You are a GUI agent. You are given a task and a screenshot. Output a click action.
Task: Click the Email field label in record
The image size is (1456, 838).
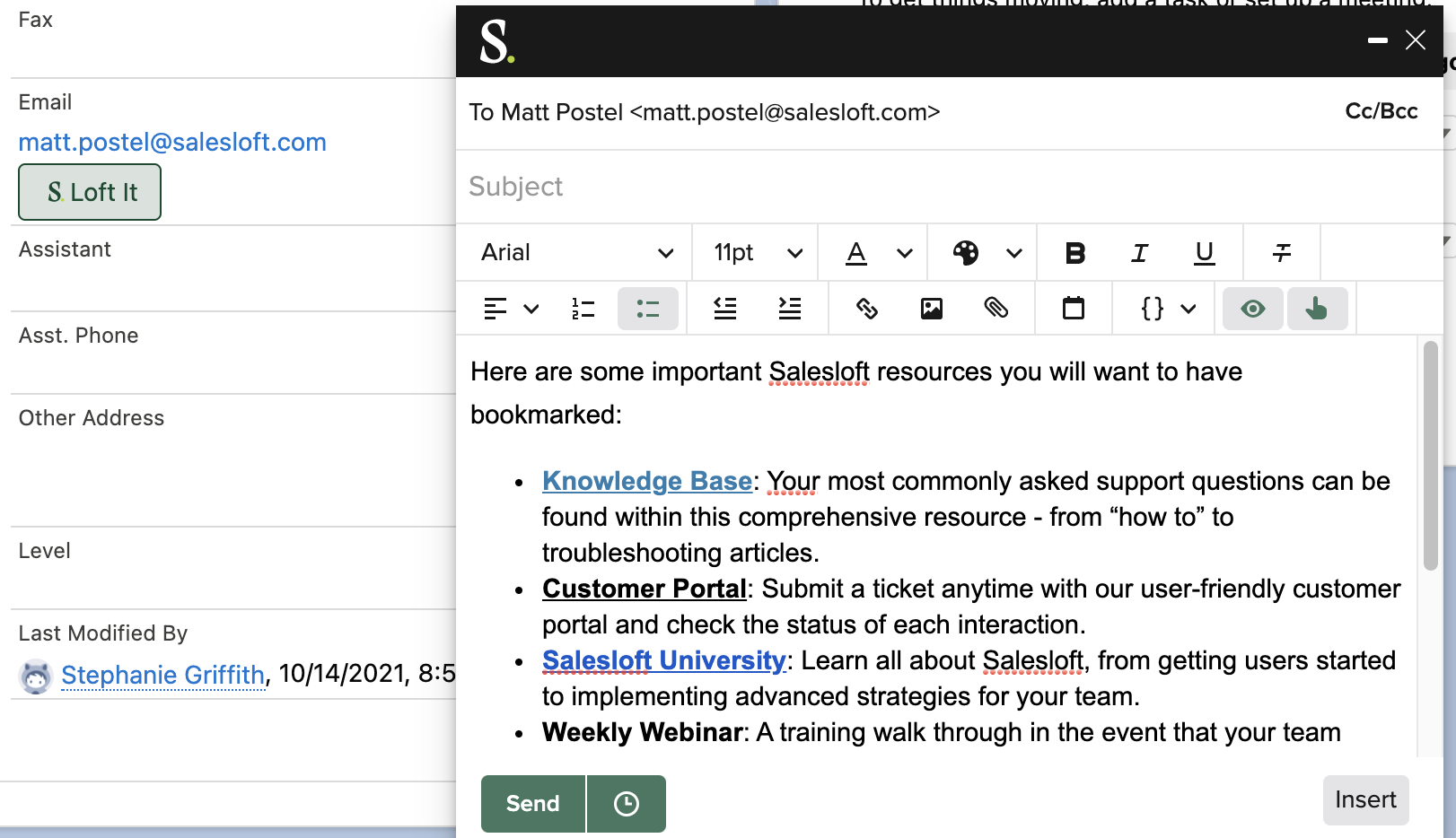click(x=45, y=102)
